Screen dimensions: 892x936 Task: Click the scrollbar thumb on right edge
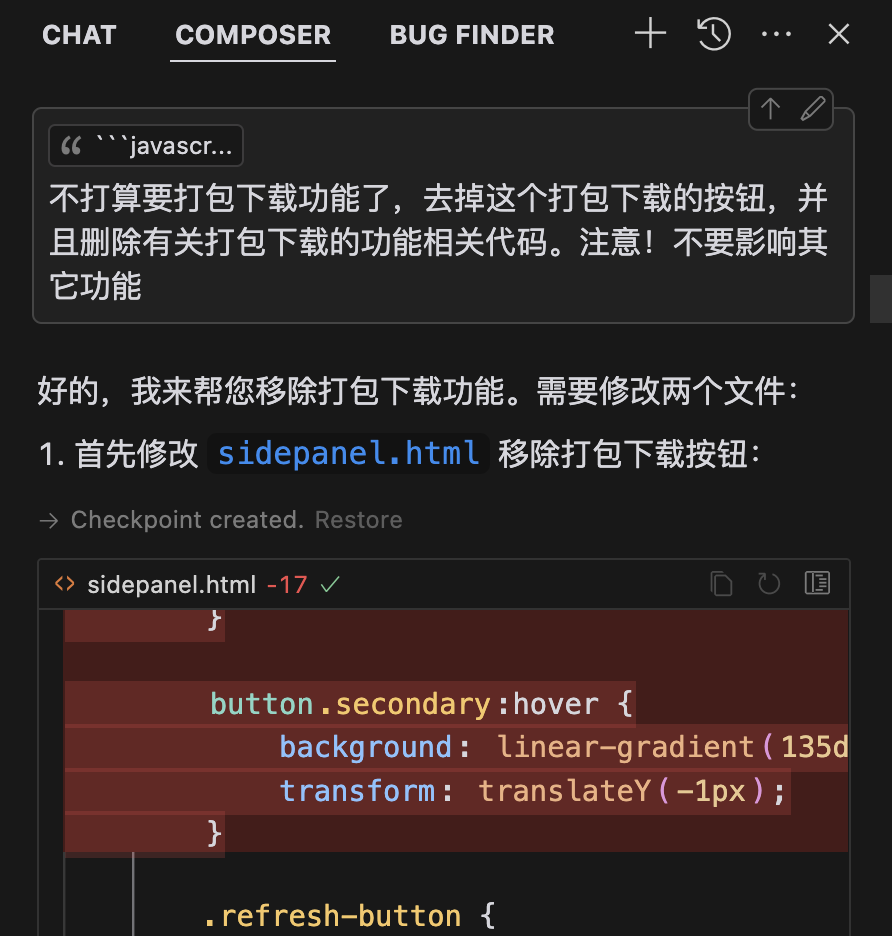(x=881, y=298)
